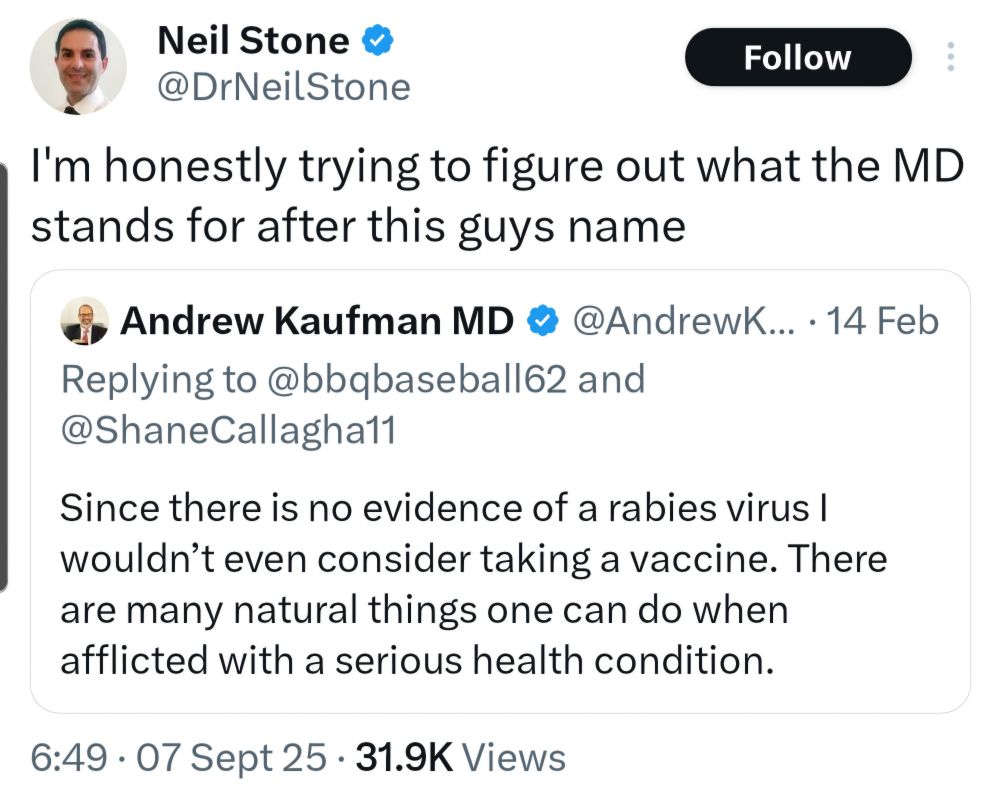Click the verified badge beside Neil Stone

click(x=377, y=41)
